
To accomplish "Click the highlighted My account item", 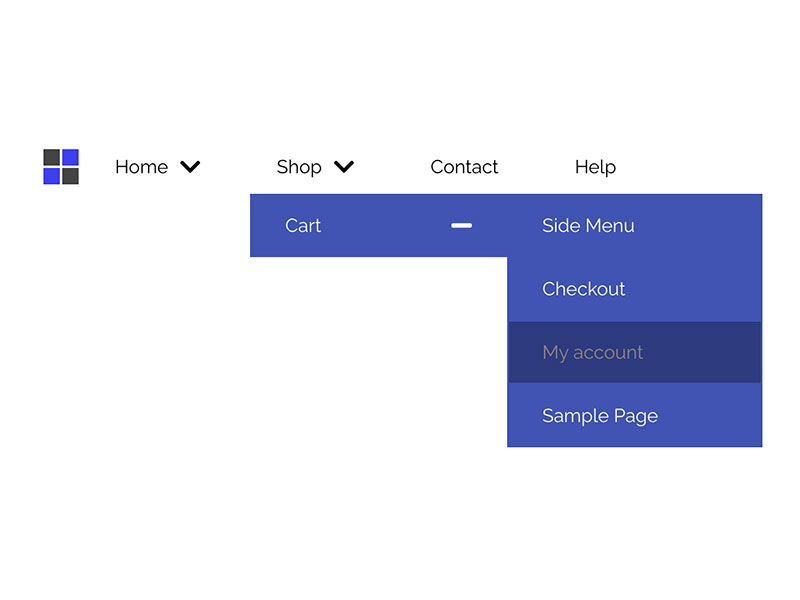I will pos(593,352).
